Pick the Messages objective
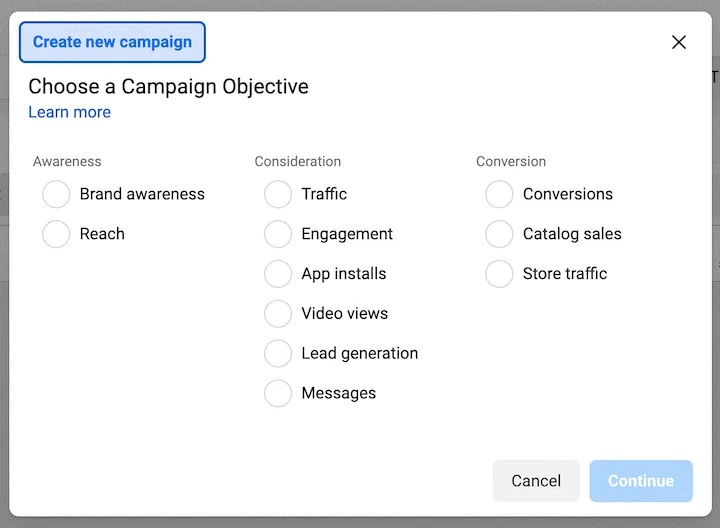The image size is (720, 528). (x=278, y=393)
